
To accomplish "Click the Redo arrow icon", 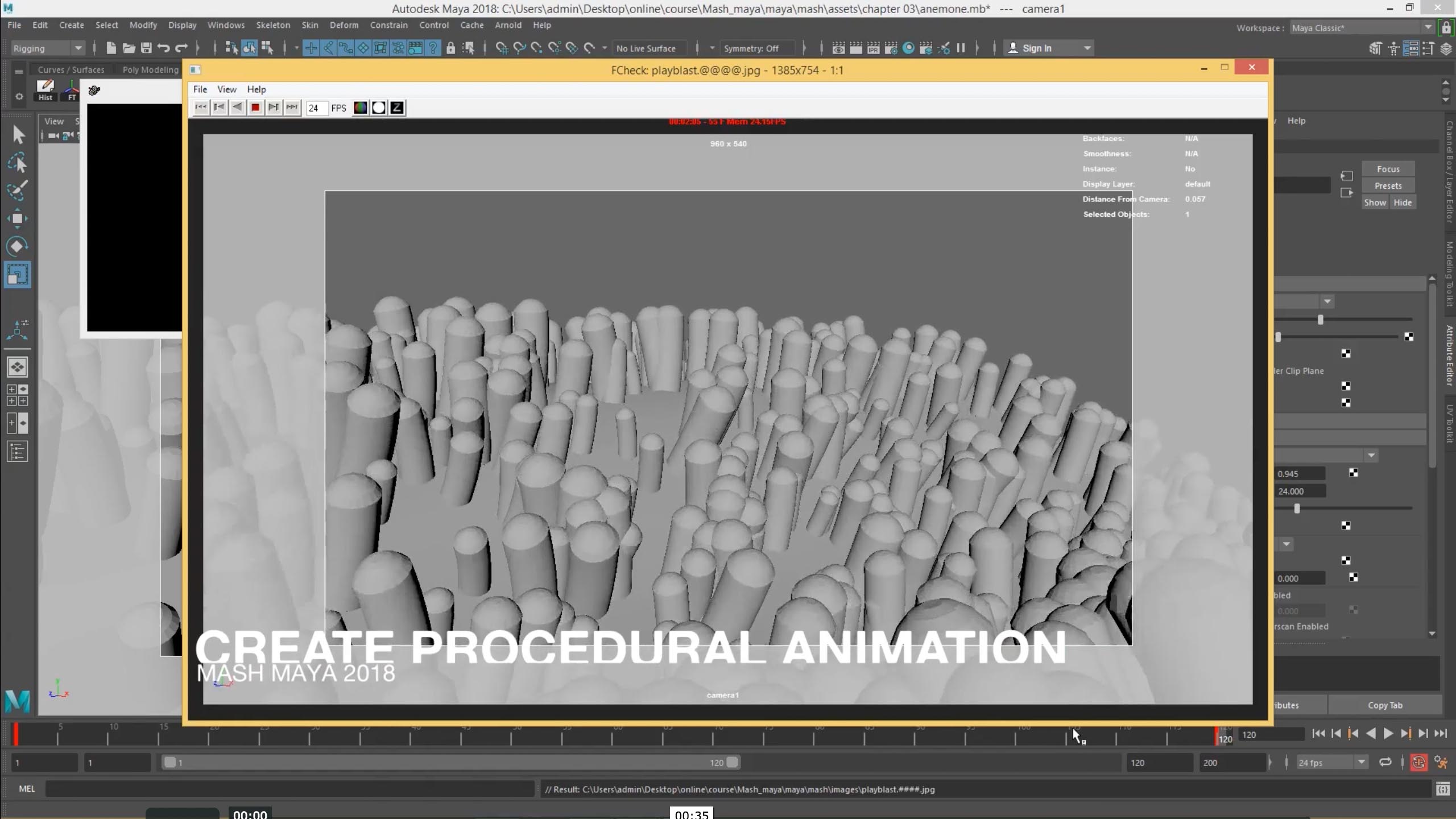I will click(181, 48).
